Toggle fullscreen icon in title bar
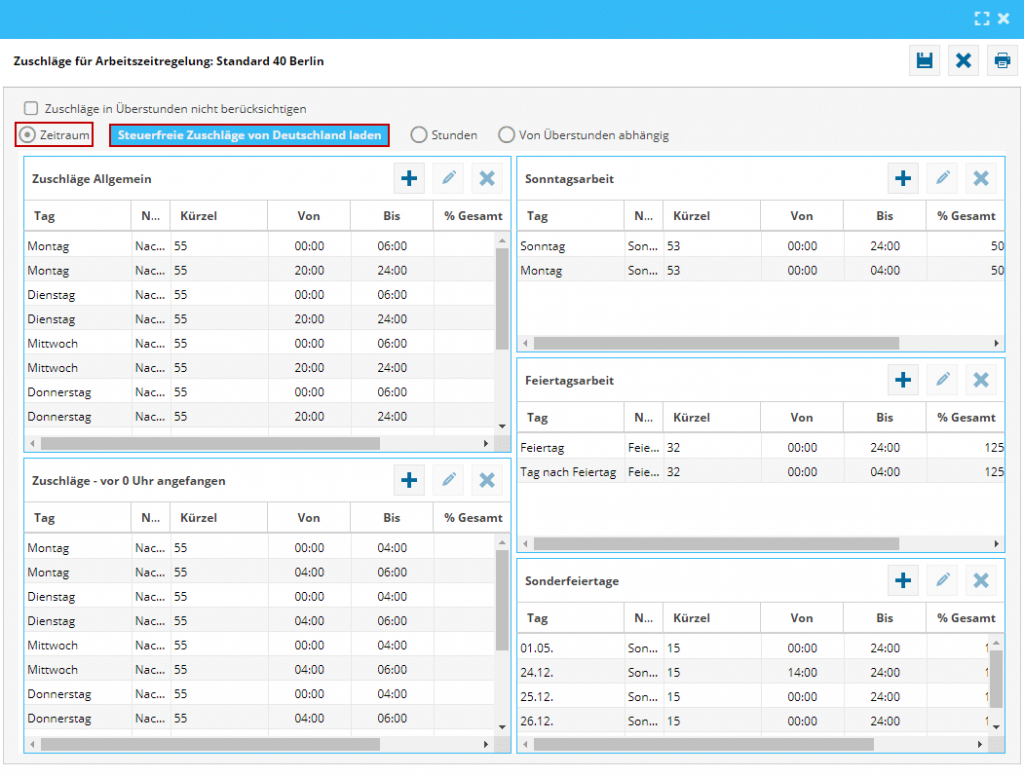Viewport: 1024px width, 777px height. [982, 18]
